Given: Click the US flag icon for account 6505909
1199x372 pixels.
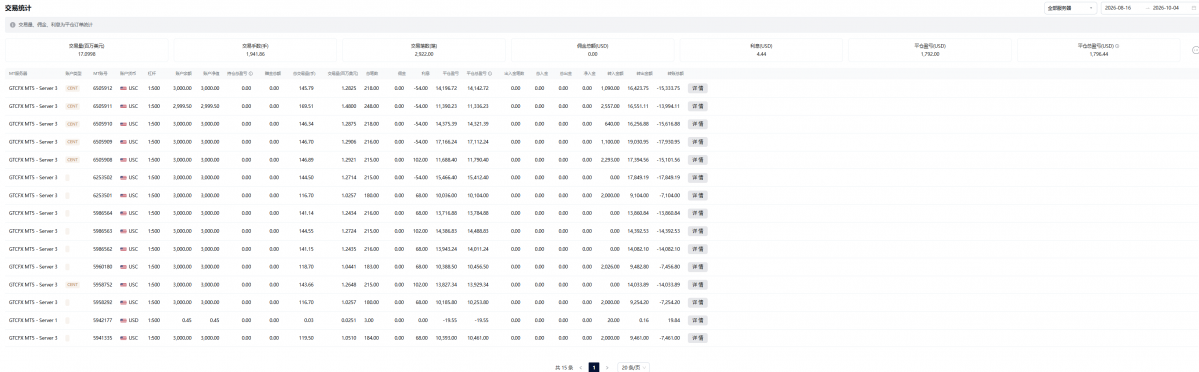Looking at the screenshot, I should pyautogui.click(x=123, y=142).
